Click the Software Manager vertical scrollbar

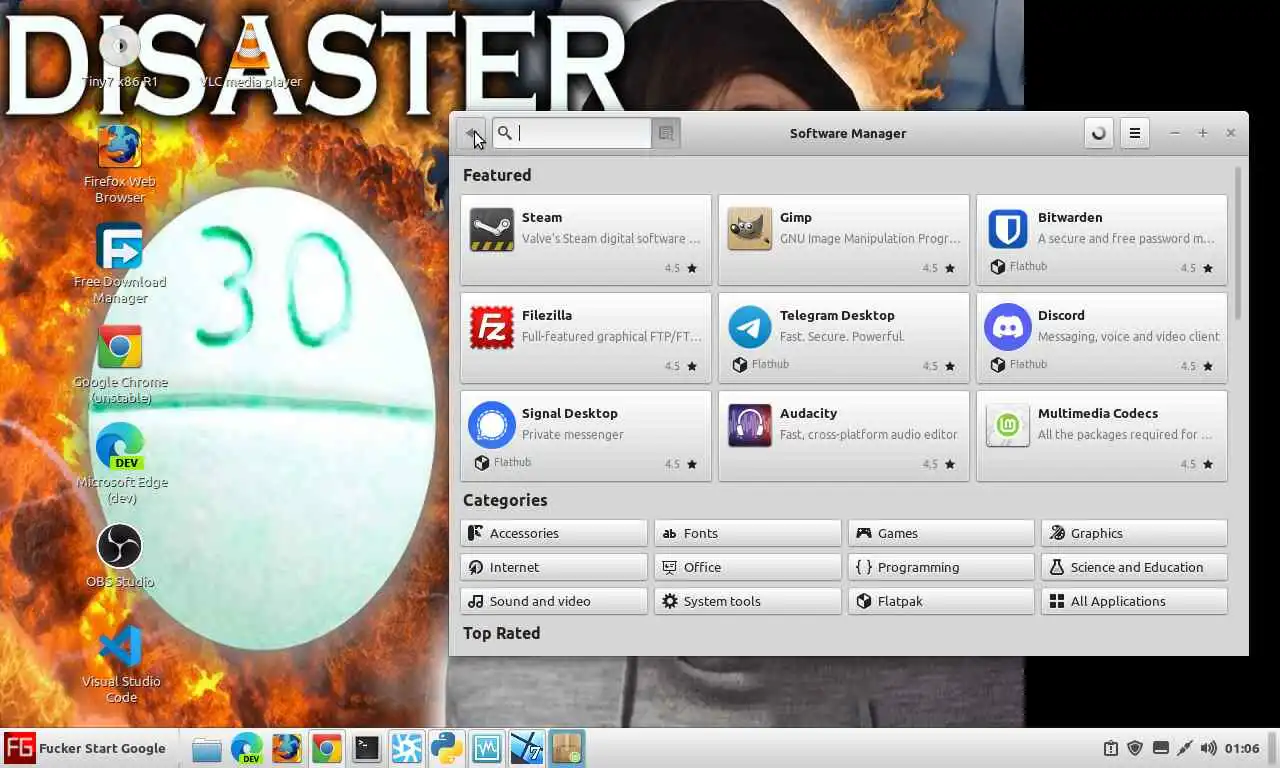point(1238,242)
